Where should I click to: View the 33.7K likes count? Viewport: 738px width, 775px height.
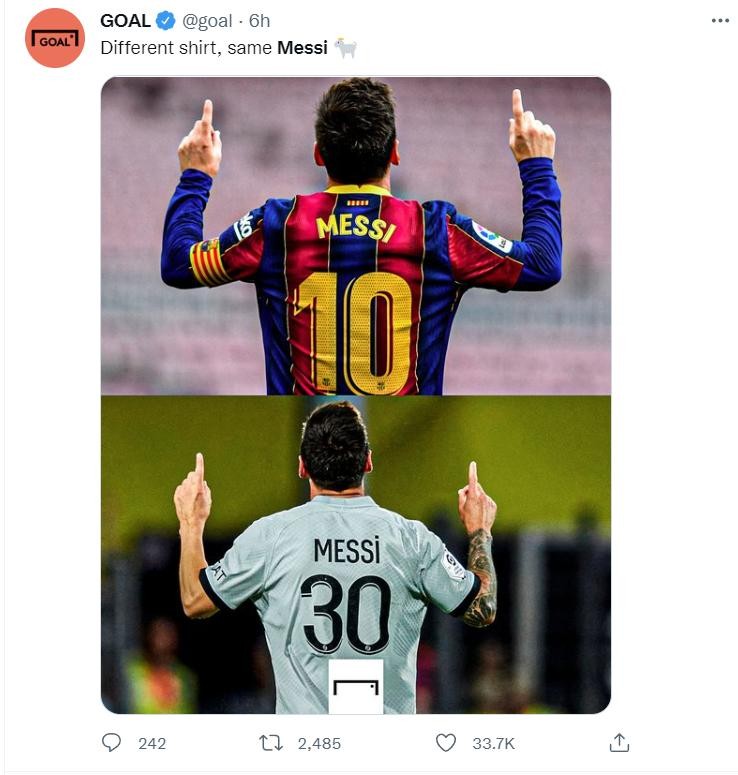494,743
